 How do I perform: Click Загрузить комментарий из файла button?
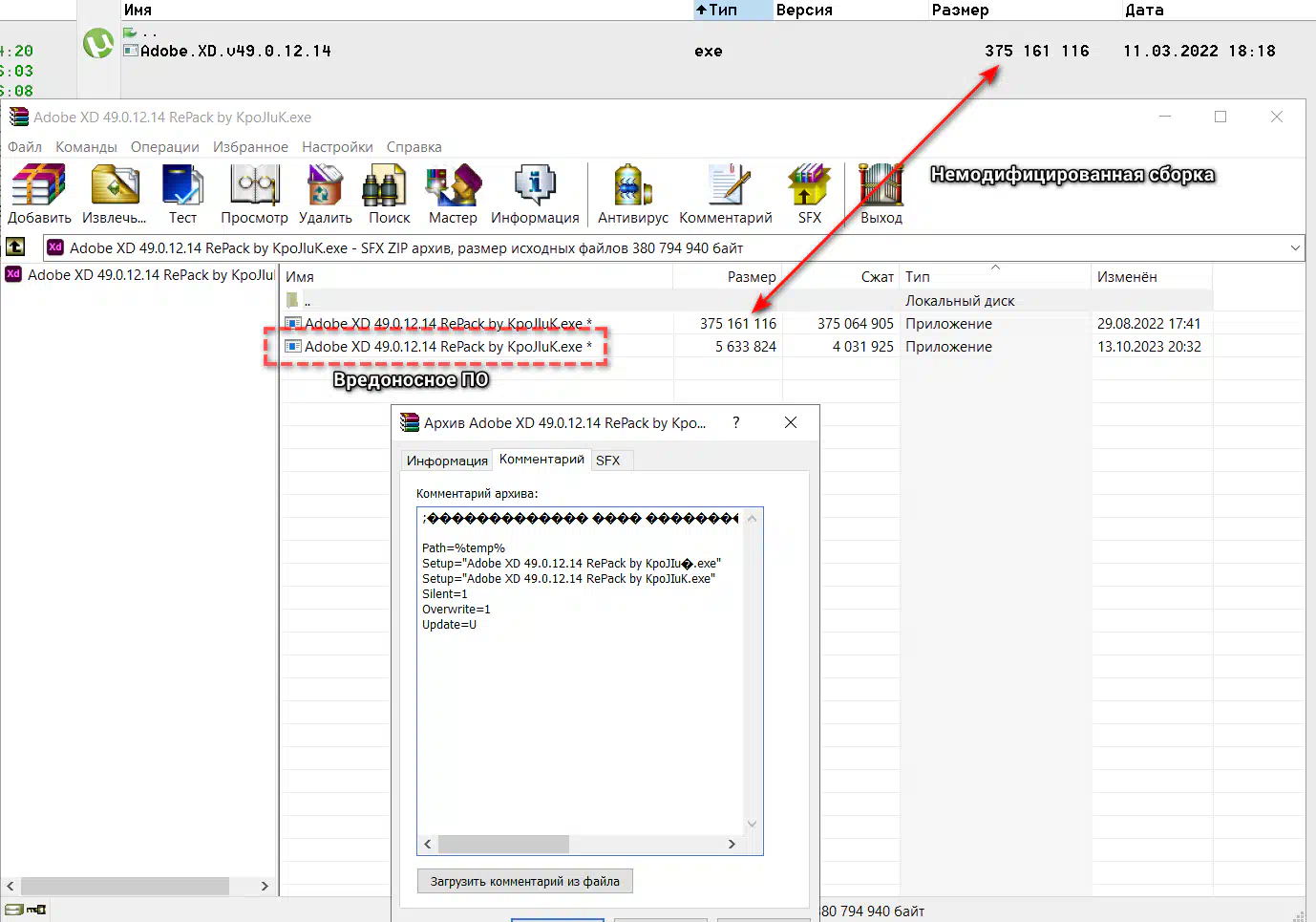(x=524, y=881)
